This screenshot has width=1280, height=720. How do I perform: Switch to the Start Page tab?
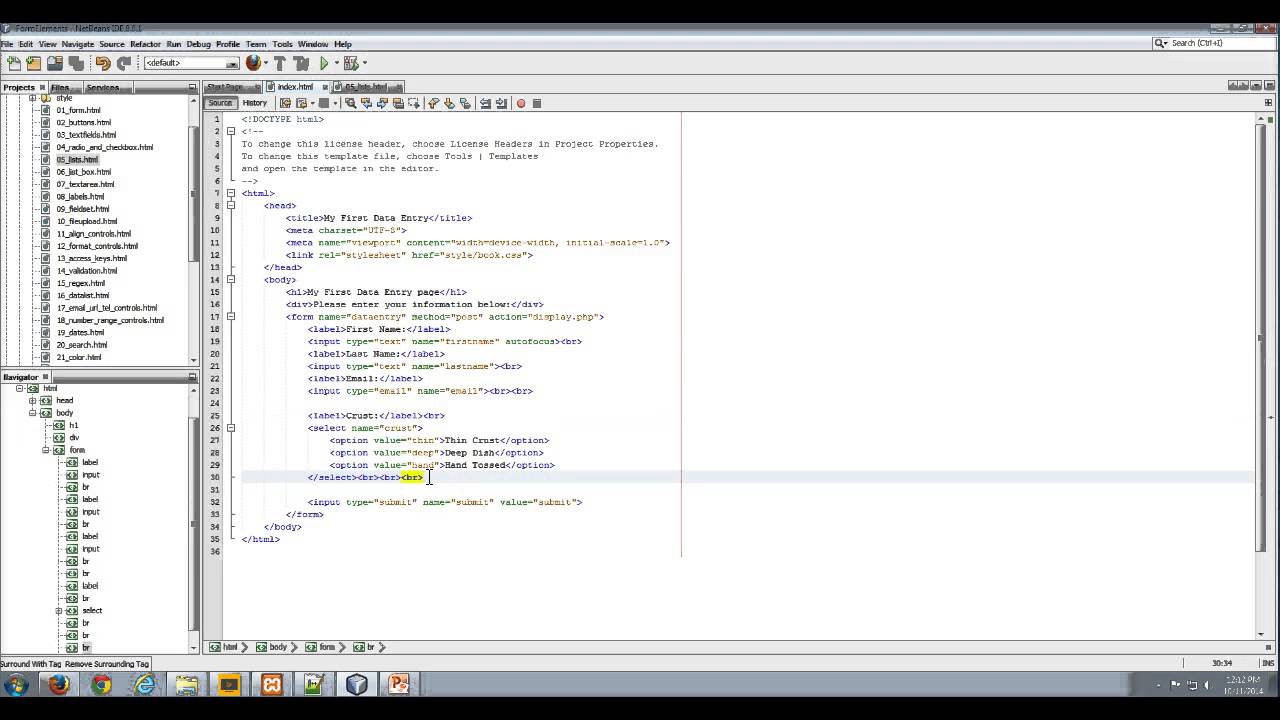pyautogui.click(x=225, y=87)
